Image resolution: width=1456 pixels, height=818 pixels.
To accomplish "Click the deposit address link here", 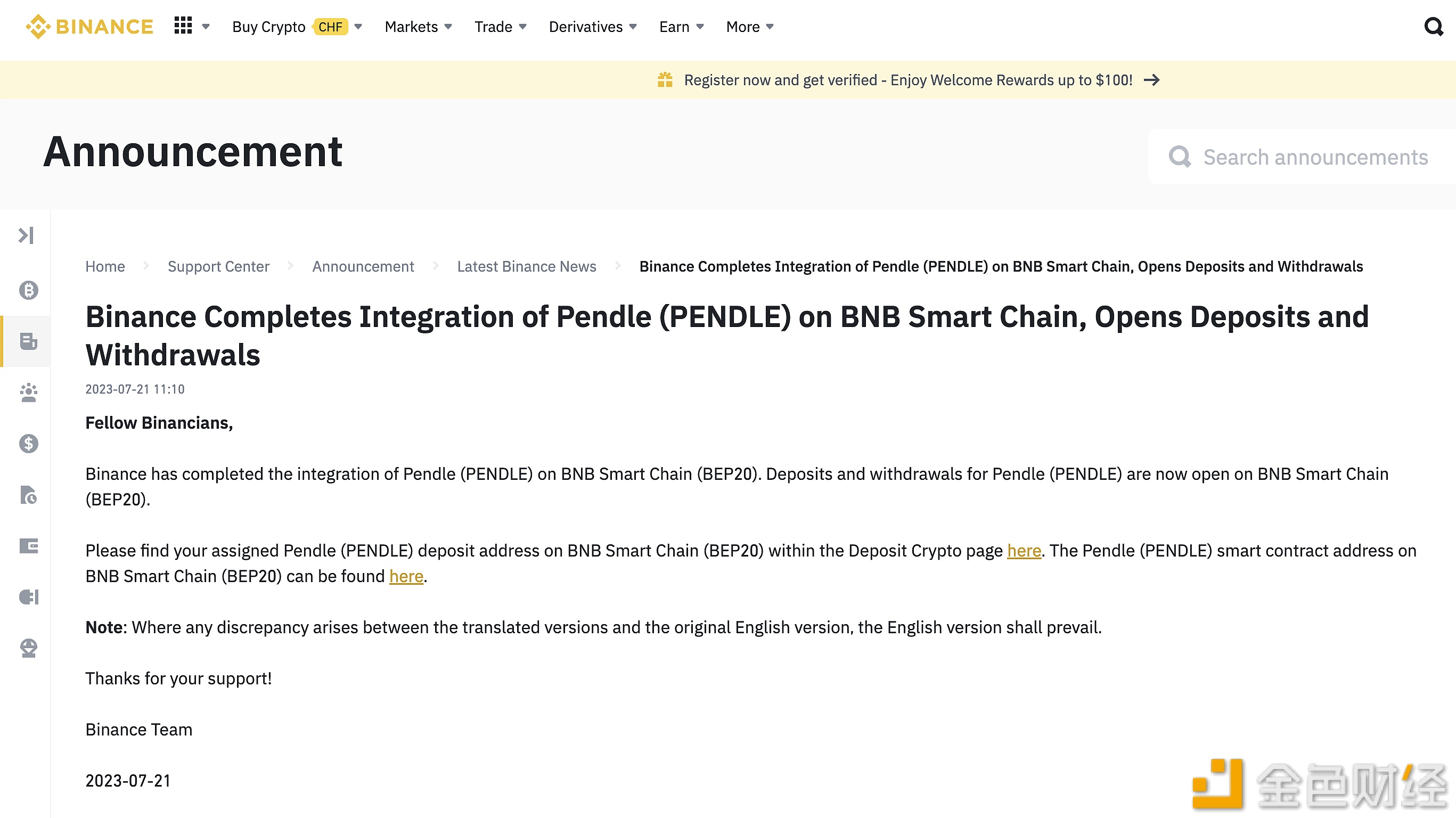I will (1024, 550).
